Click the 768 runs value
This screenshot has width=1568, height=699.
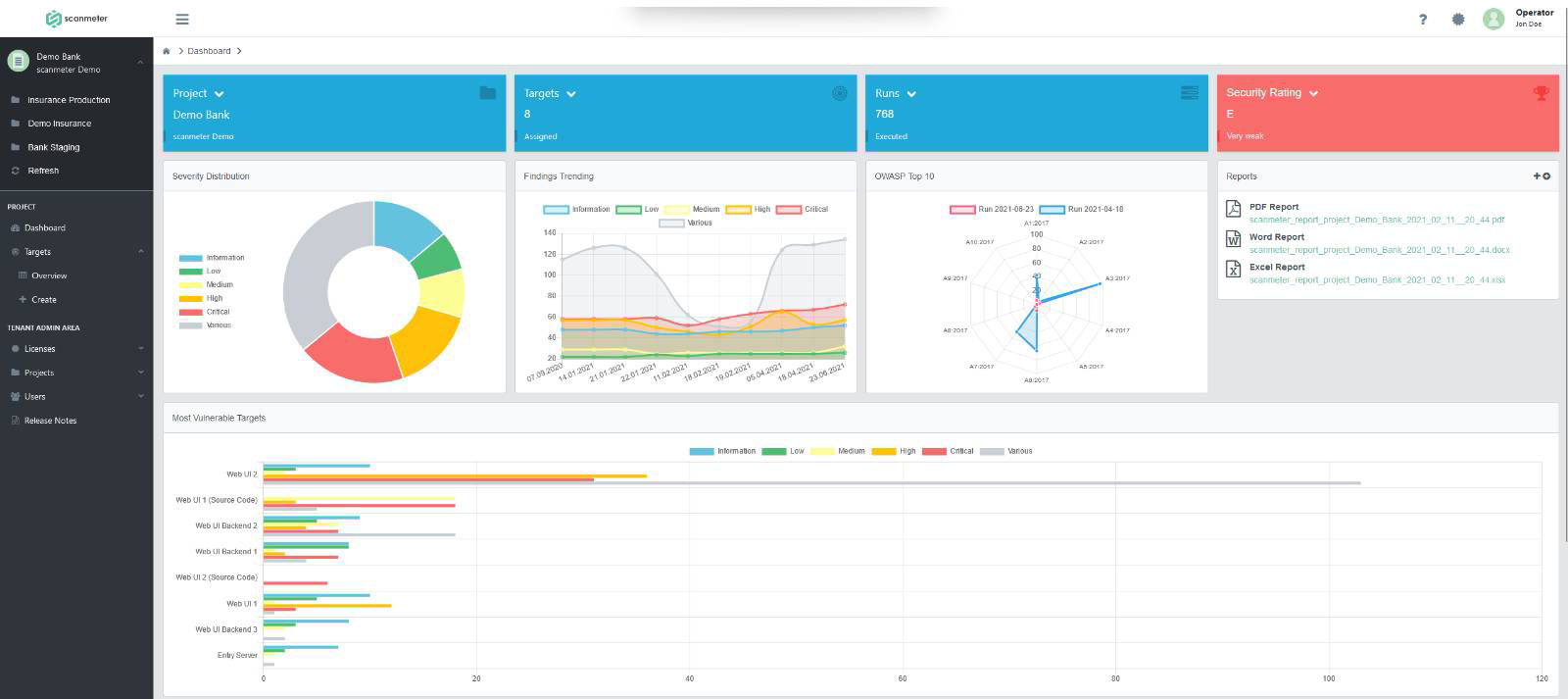[x=885, y=114]
